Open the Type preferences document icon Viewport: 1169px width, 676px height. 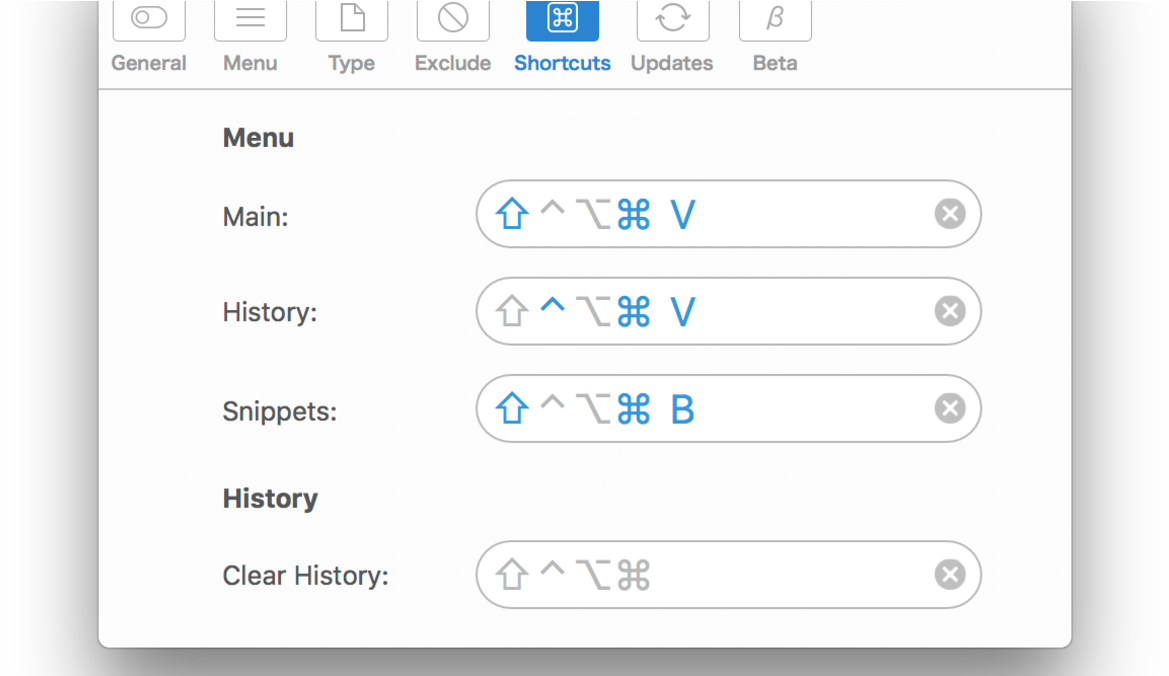(352, 19)
